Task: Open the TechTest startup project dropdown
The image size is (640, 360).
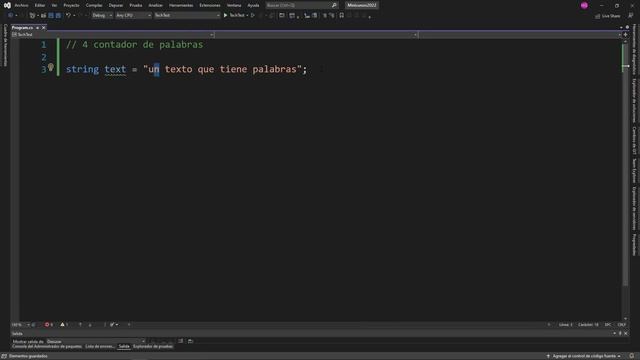Action: click(187, 16)
